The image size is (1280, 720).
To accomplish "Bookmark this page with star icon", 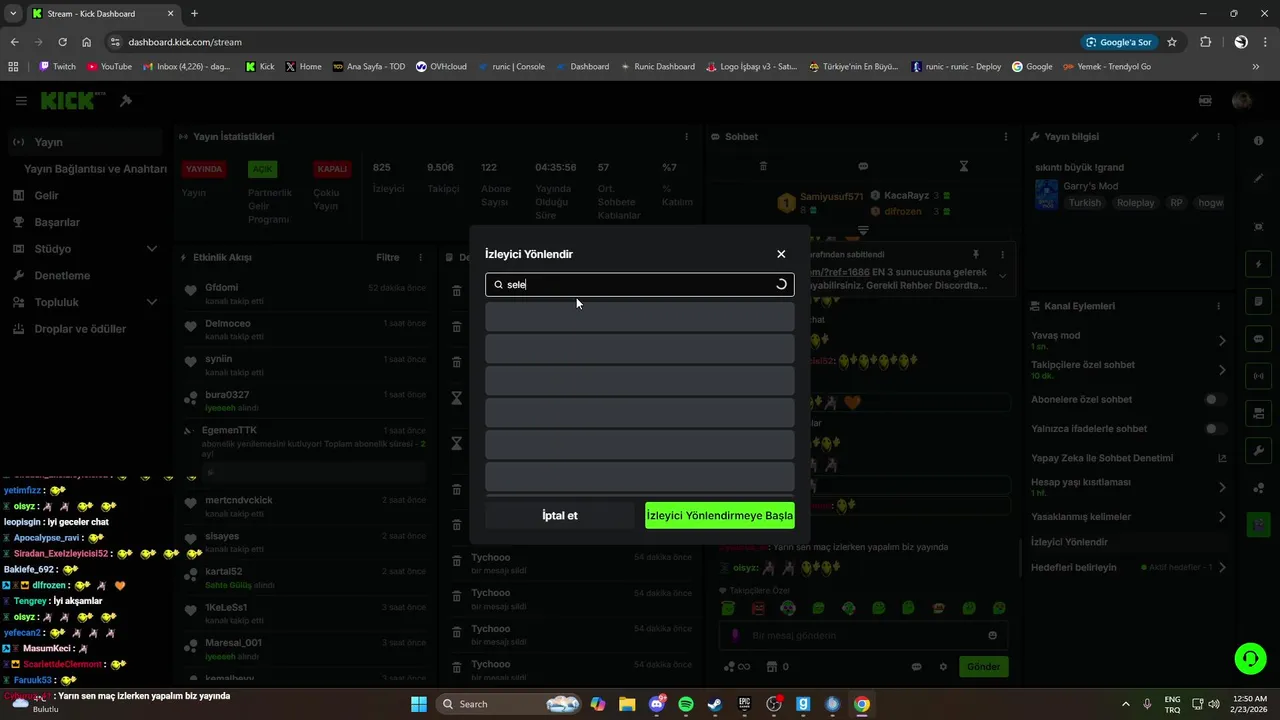I will point(1172,42).
